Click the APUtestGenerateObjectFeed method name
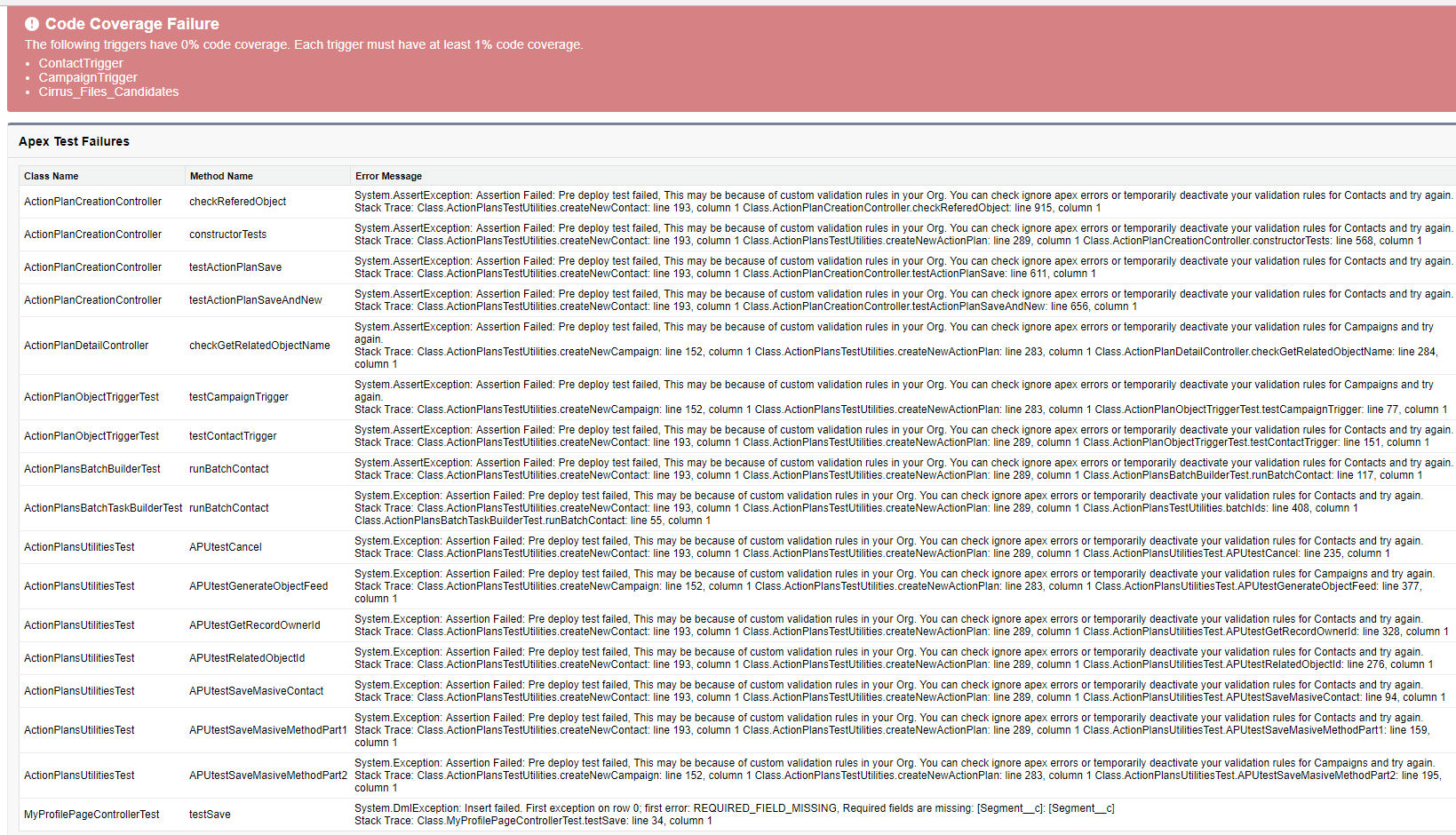 coord(258,585)
